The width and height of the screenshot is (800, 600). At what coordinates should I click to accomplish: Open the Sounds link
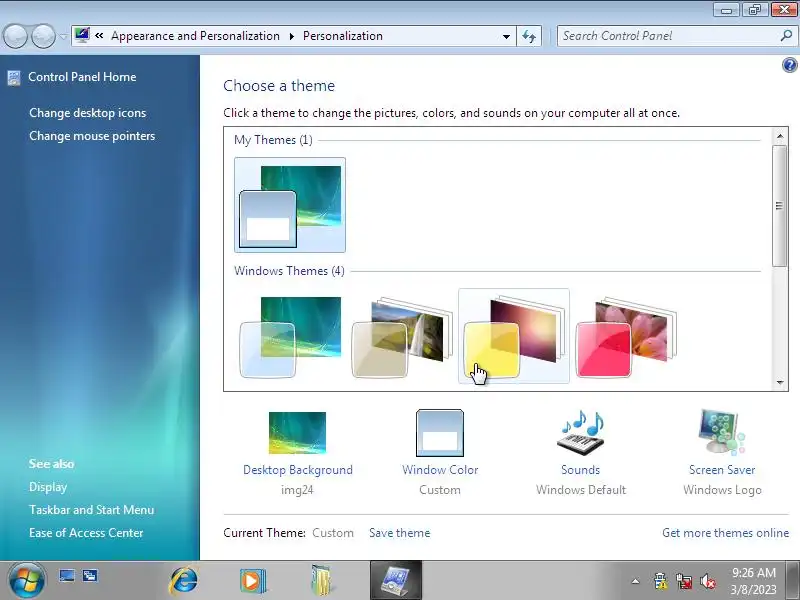click(x=581, y=470)
